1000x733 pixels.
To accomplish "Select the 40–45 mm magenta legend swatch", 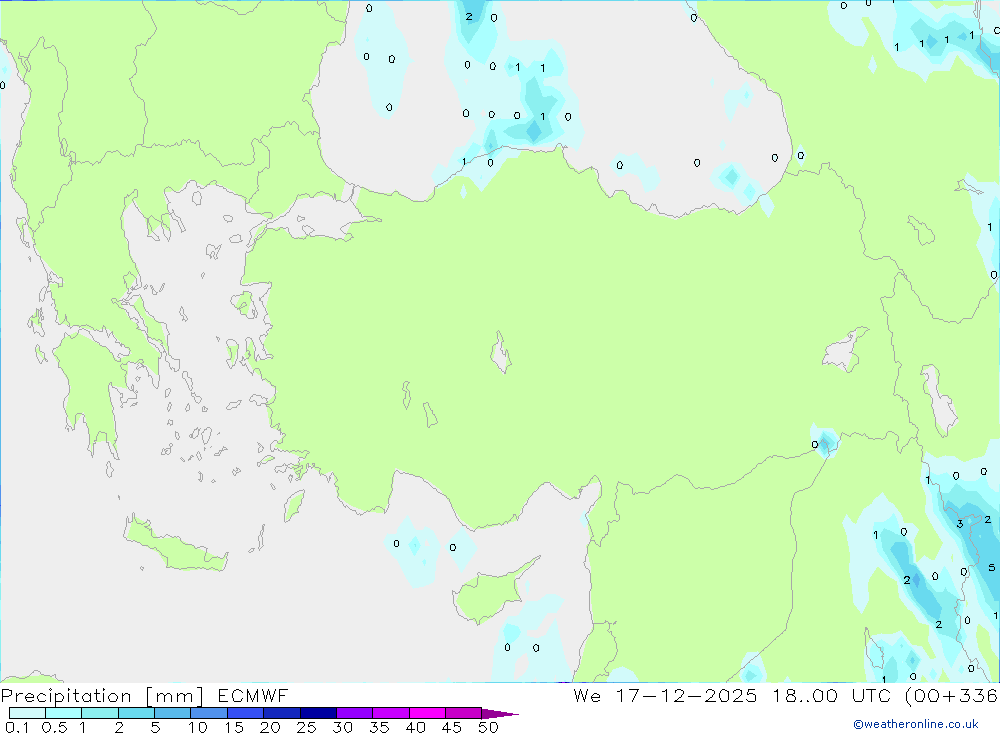I will pos(427,713).
